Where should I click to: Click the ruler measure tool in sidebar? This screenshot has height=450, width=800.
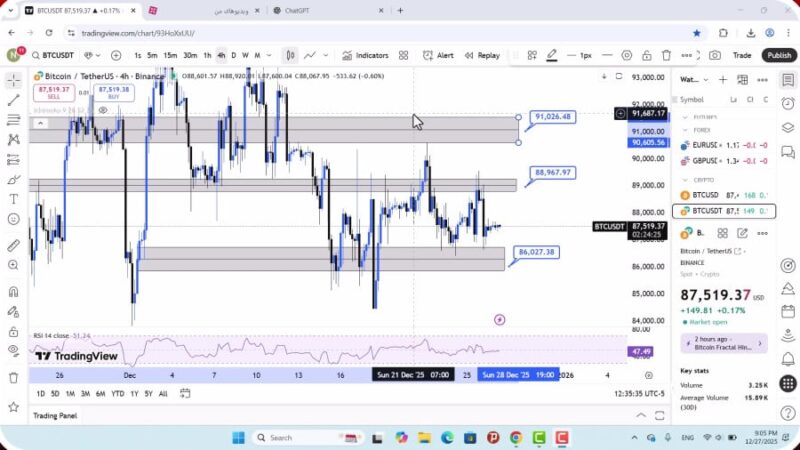click(x=13, y=245)
